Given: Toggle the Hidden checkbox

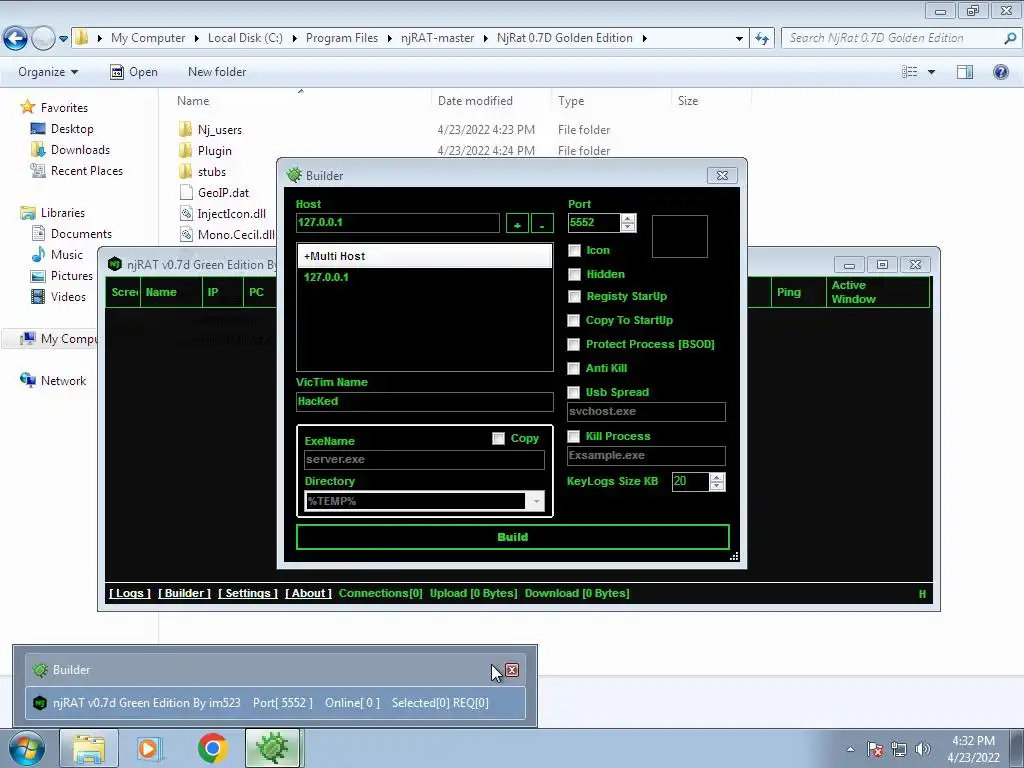Looking at the screenshot, I should pos(574,274).
